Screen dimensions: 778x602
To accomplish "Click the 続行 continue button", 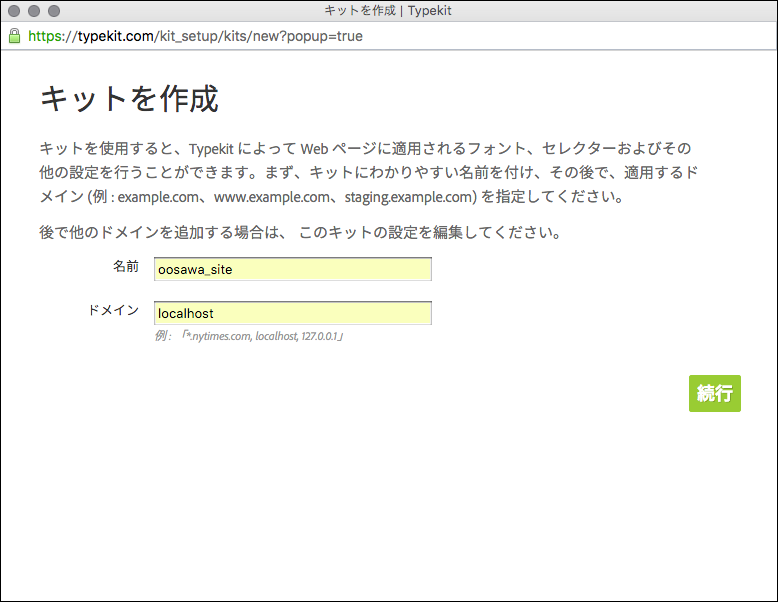I will (x=714, y=393).
